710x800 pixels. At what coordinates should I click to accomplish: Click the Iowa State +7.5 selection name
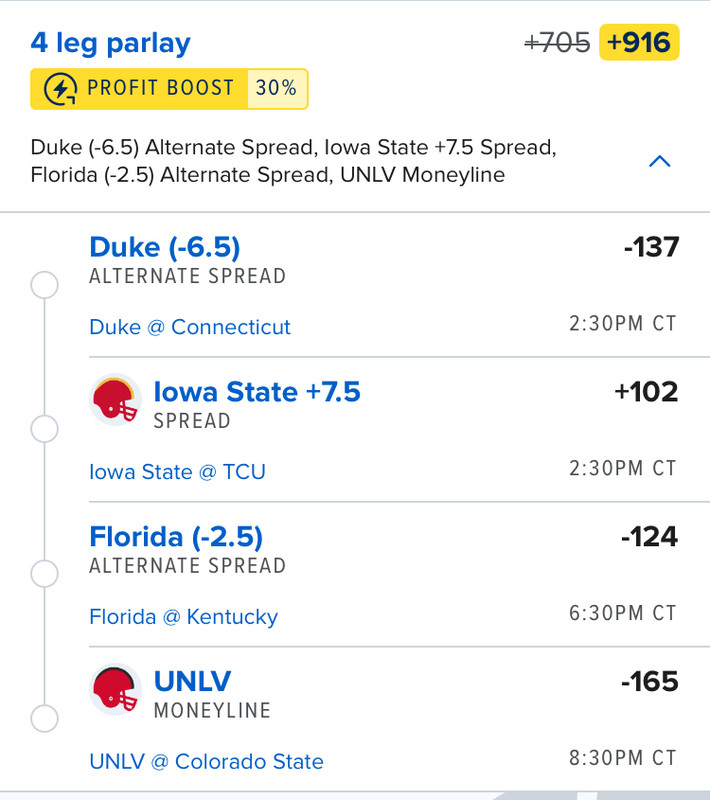257,391
